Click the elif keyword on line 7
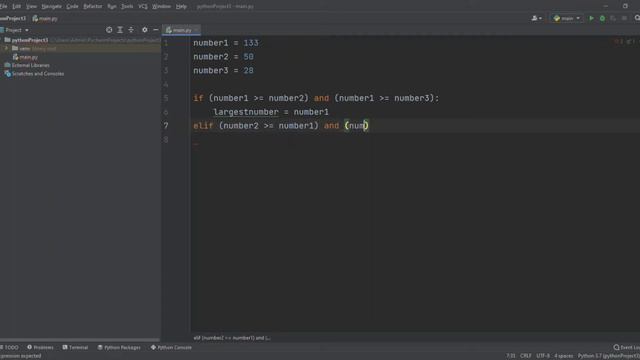The width and height of the screenshot is (640, 360). click(x=203, y=126)
